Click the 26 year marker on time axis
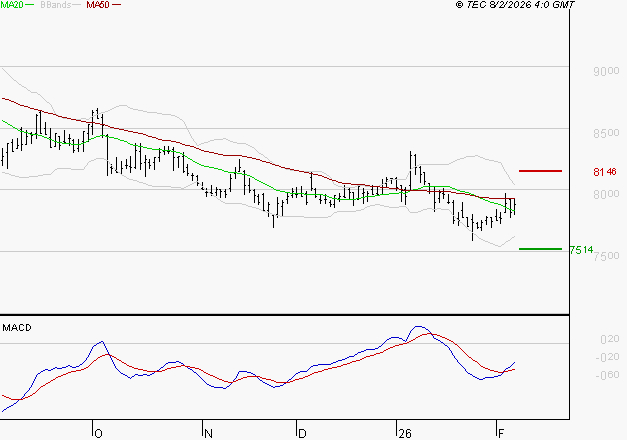Screen dimensions: 627x440 (405, 434)
